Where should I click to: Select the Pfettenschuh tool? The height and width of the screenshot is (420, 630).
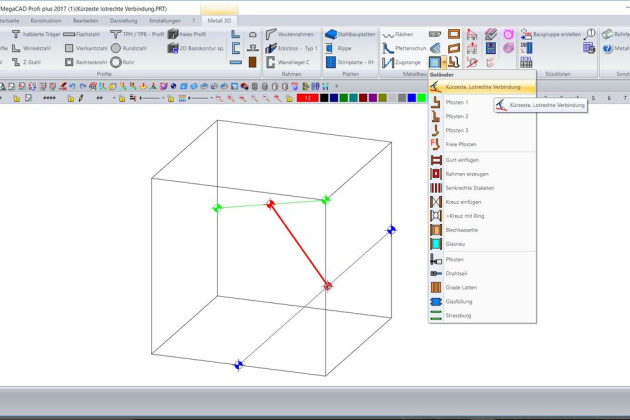(406, 47)
